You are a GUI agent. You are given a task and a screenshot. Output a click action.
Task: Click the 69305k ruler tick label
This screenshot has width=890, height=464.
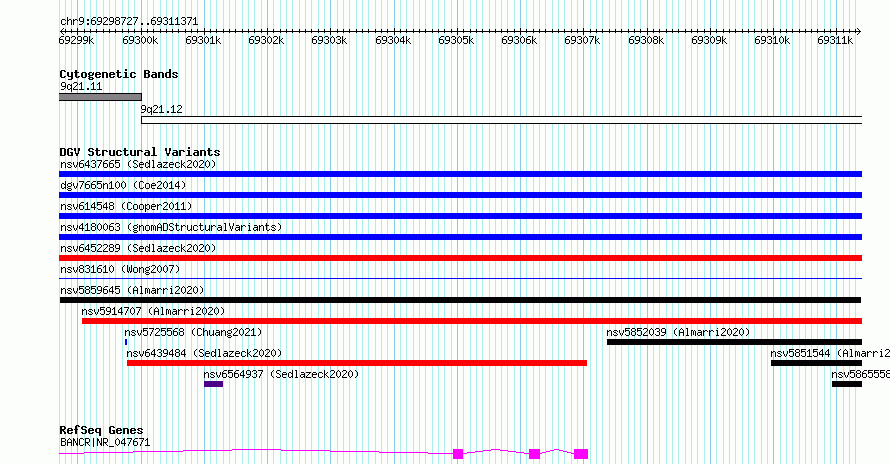pyautogui.click(x=456, y=40)
